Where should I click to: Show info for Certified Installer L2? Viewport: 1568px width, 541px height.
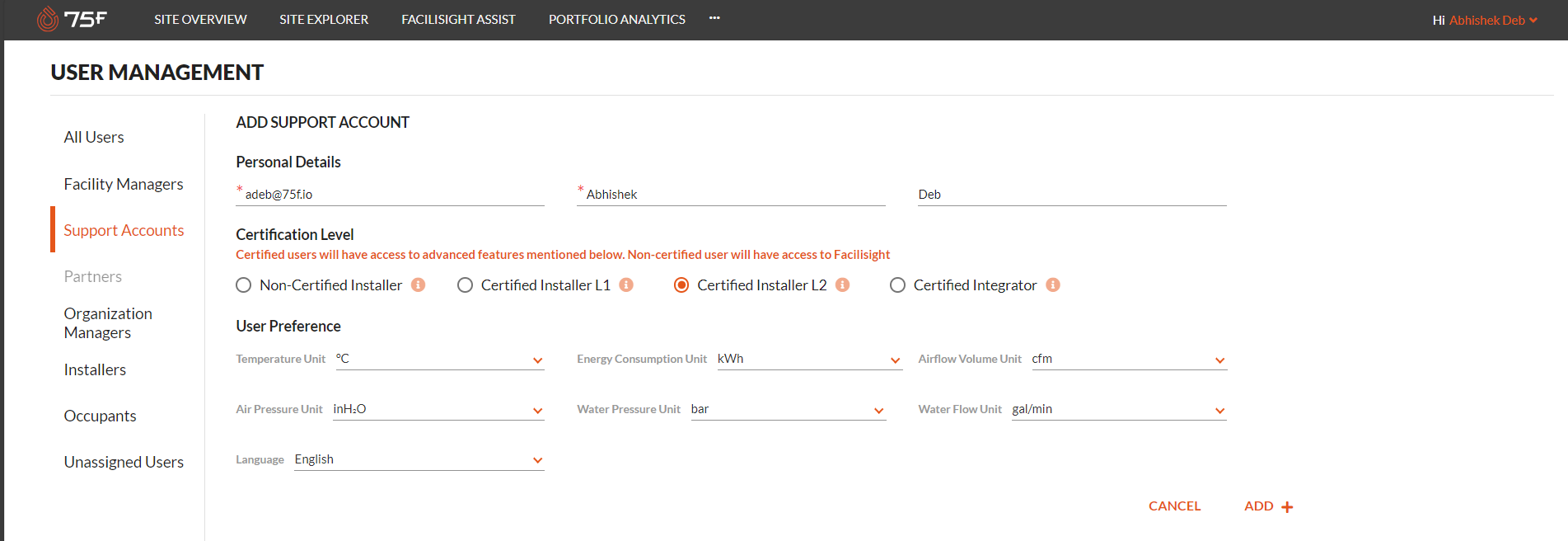(842, 285)
